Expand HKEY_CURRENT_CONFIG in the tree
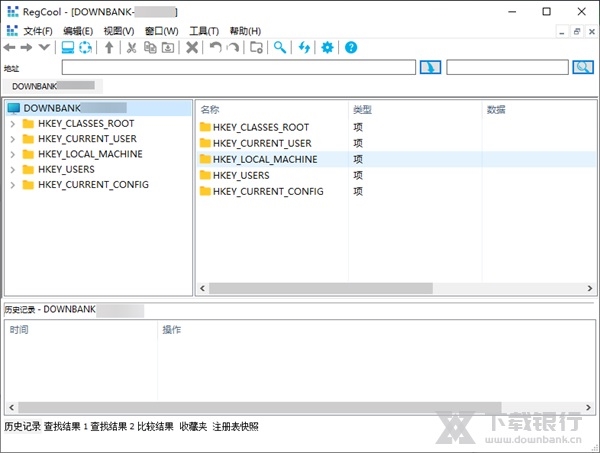Viewport: 600px width, 453px height. coord(13,185)
